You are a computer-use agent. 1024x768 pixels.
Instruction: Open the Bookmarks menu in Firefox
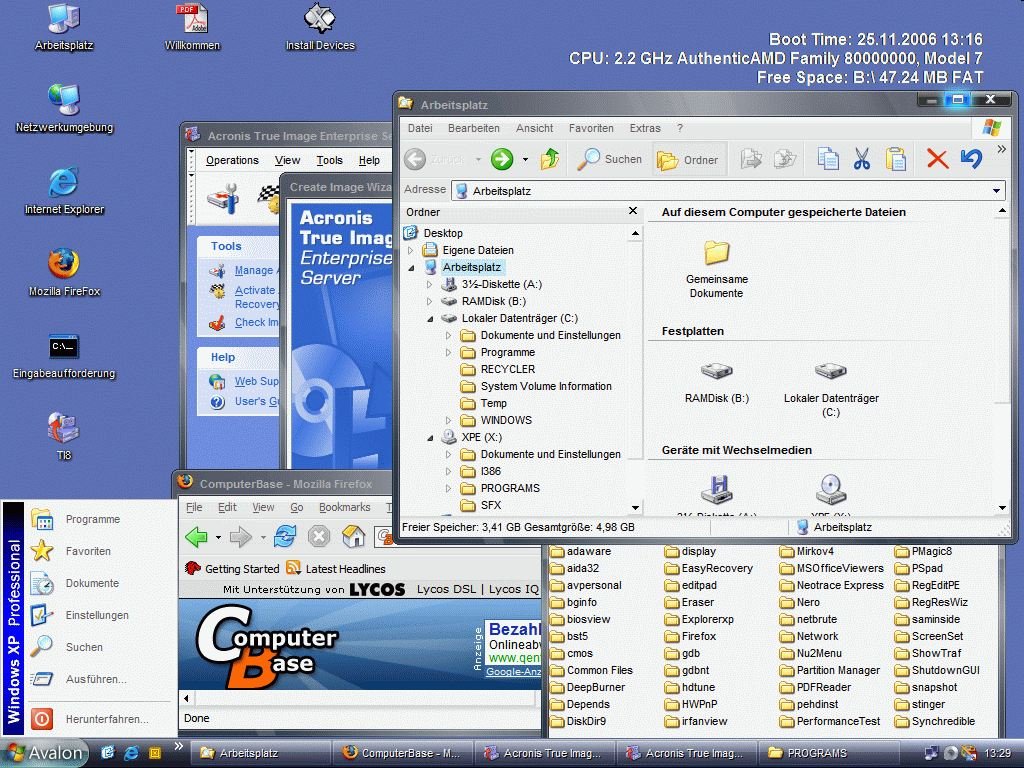pyautogui.click(x=344, y=507)
